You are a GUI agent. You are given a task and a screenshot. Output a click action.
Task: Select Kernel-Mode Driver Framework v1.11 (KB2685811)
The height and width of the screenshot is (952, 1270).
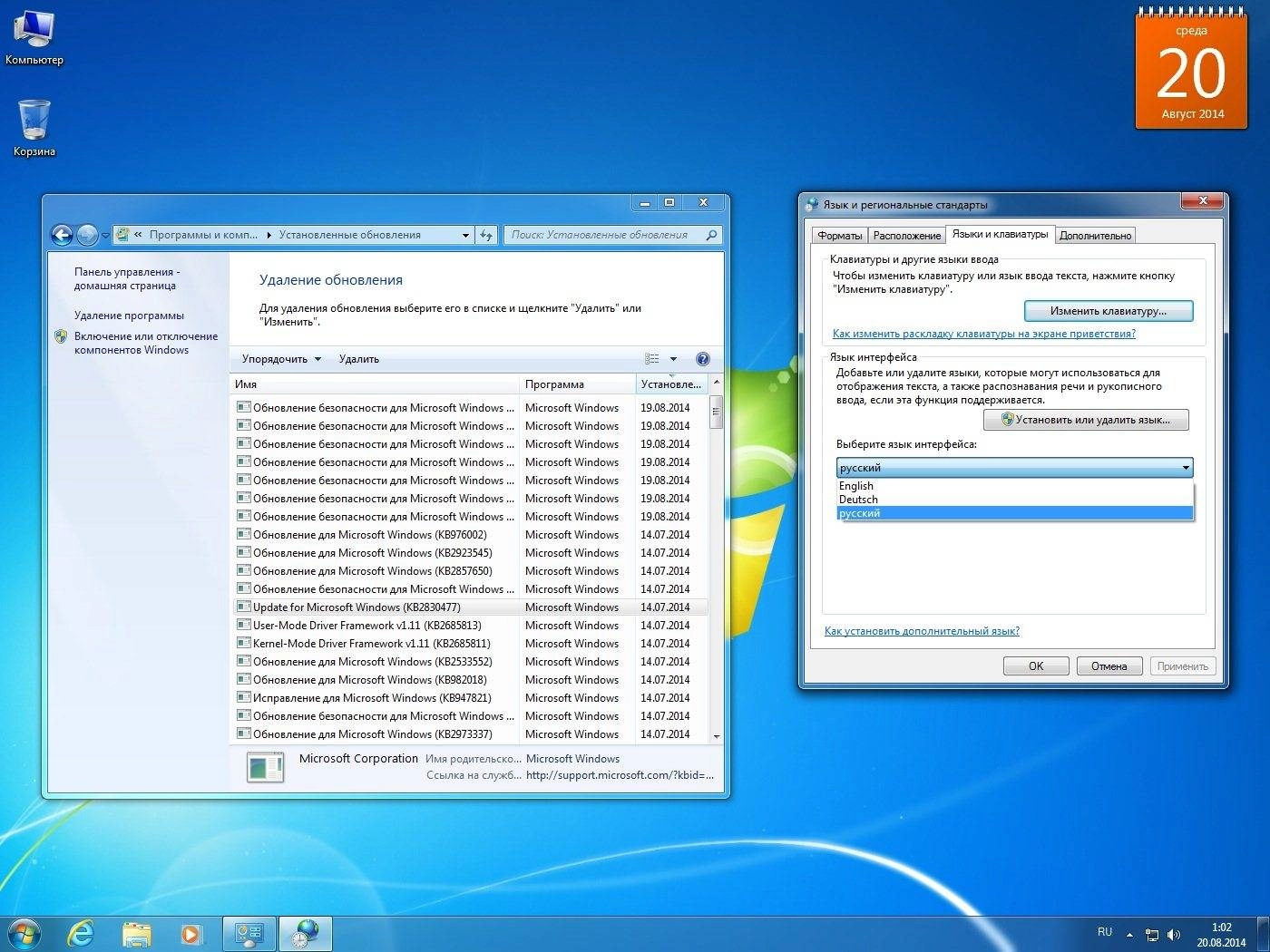[x=471, y=644]
